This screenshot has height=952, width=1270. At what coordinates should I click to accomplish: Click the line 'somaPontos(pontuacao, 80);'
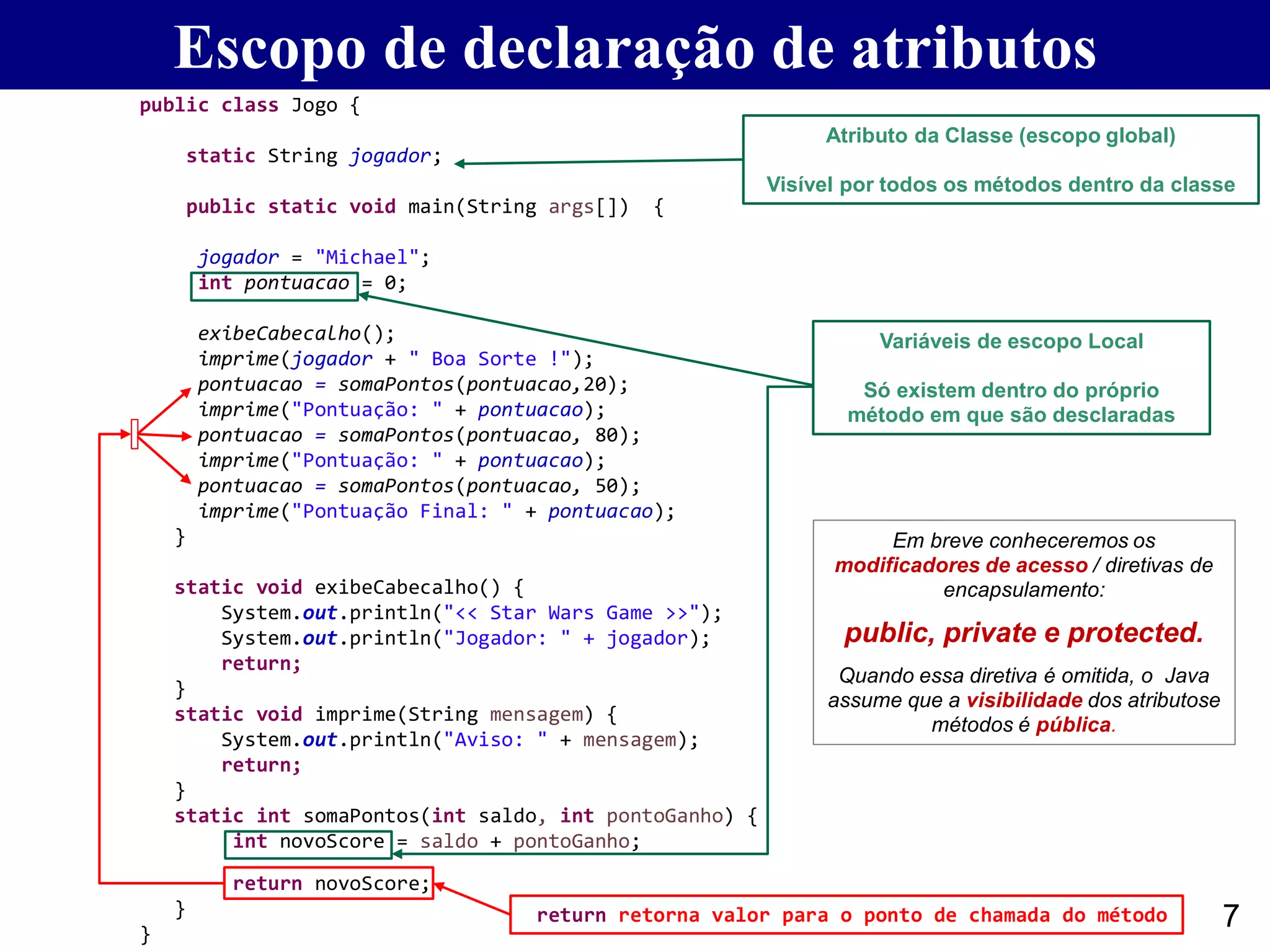tap(419, 435)
